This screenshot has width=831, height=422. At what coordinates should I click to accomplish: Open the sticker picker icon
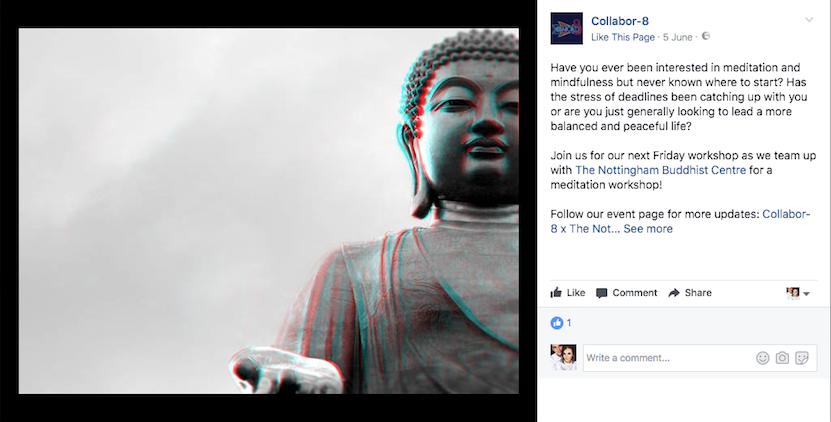pos(802,358)
